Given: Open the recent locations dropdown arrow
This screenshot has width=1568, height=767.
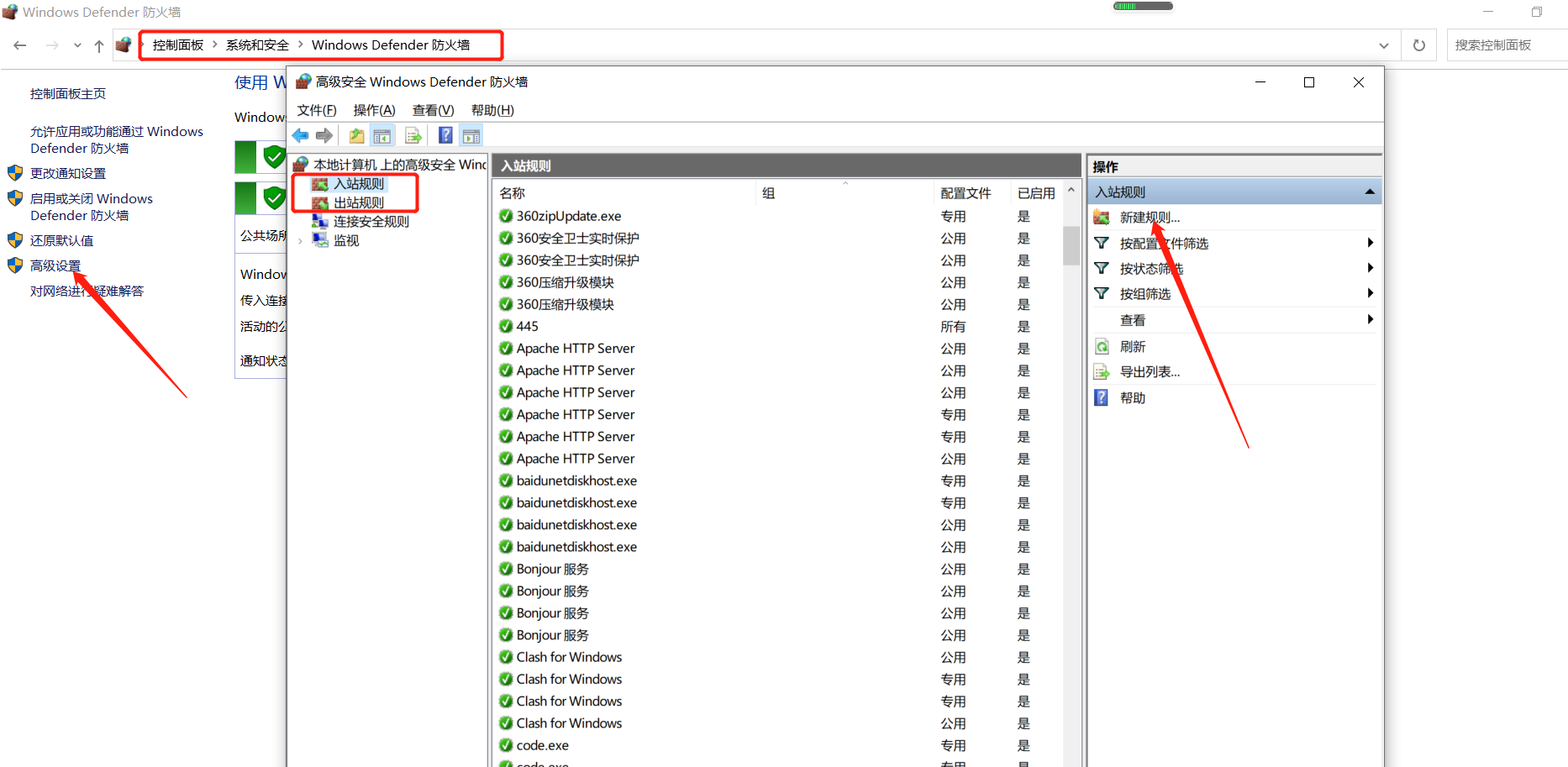Looking at the screenshot, I should click(x=77, y=45).
